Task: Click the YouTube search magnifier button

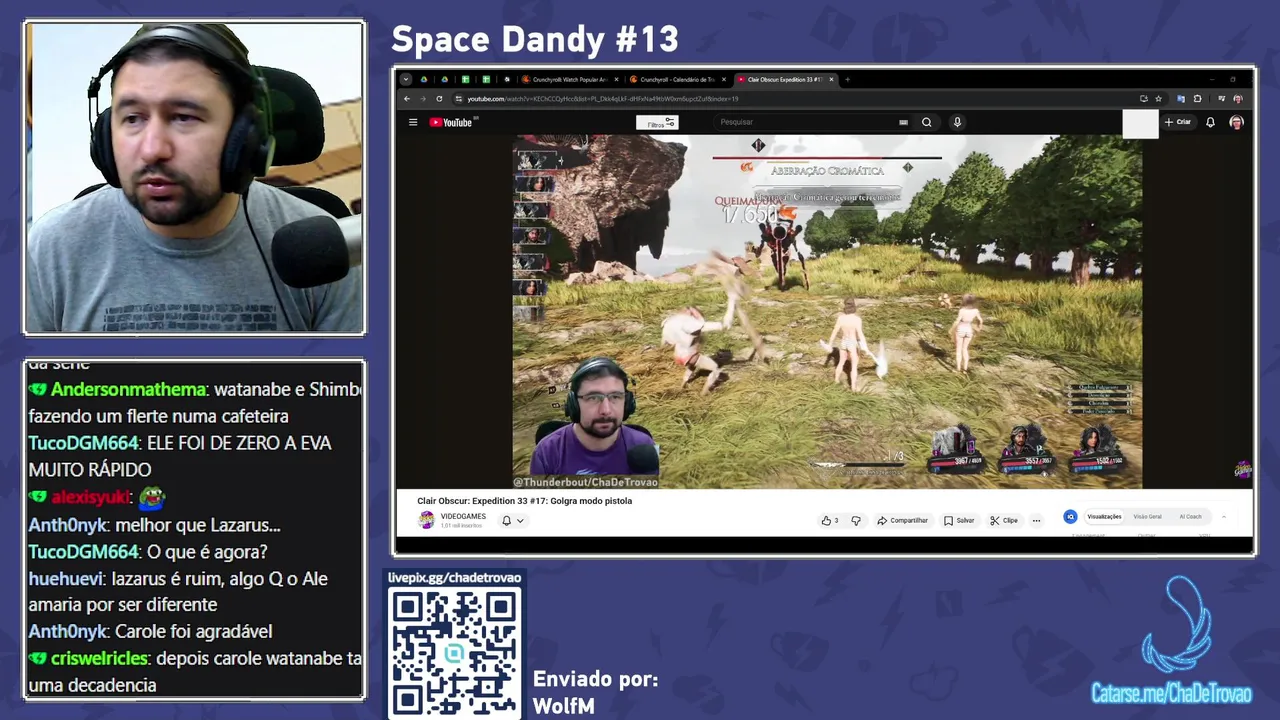Action: [926, 122]
